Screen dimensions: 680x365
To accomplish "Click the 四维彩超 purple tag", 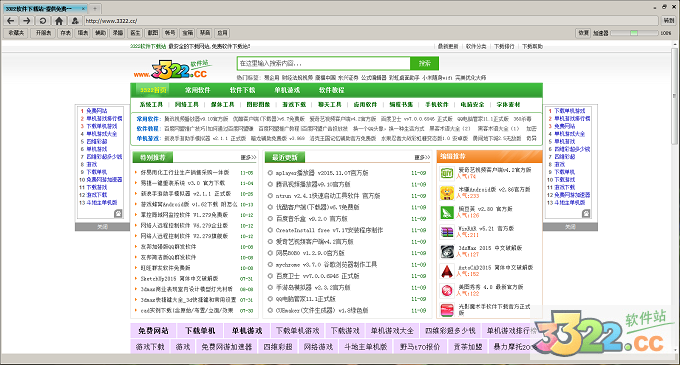I will [x=278, y=347].
